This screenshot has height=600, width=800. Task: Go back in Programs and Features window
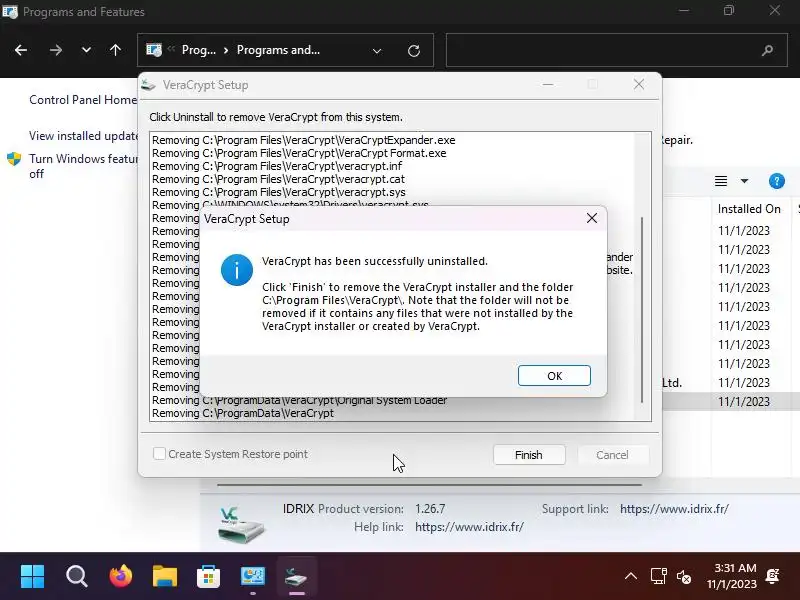[x=21, y=50]
